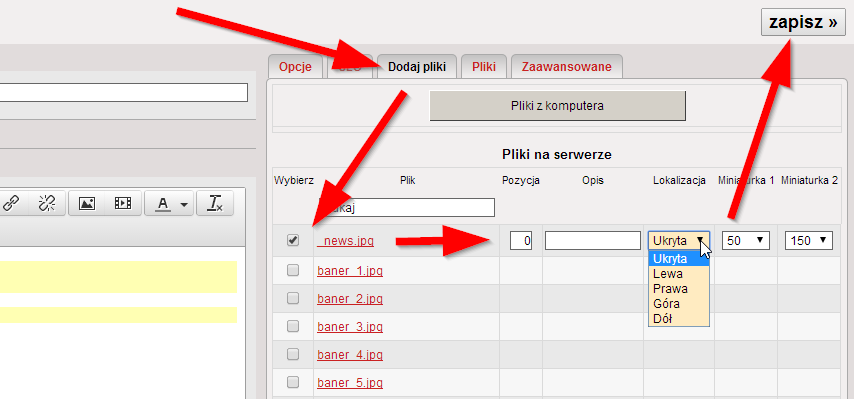Click the zapisz save button

click(x=803, y=22)
